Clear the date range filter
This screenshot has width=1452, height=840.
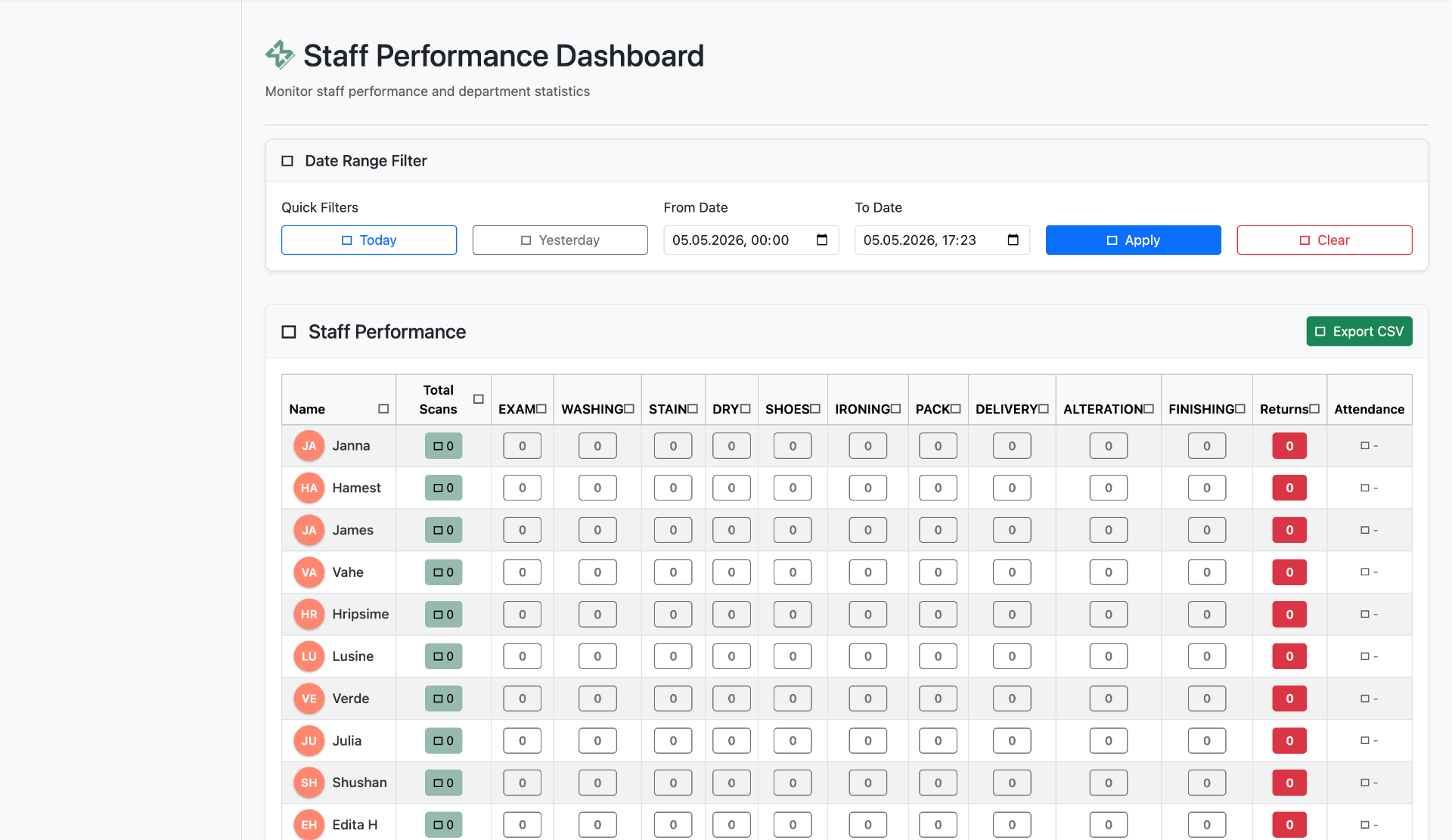tap(1324, 240)
